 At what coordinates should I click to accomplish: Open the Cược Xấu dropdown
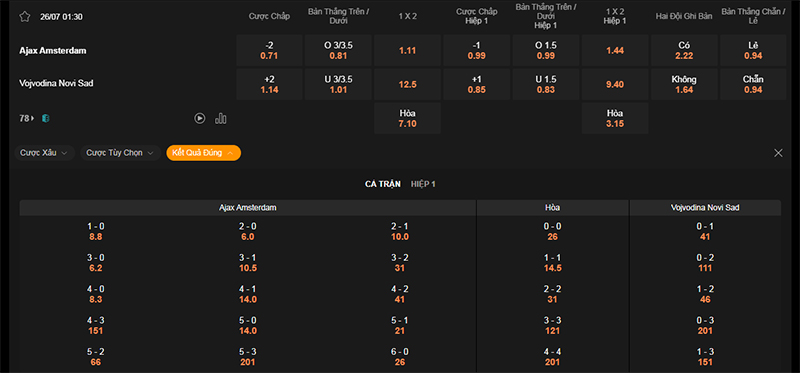pos(44,153)
